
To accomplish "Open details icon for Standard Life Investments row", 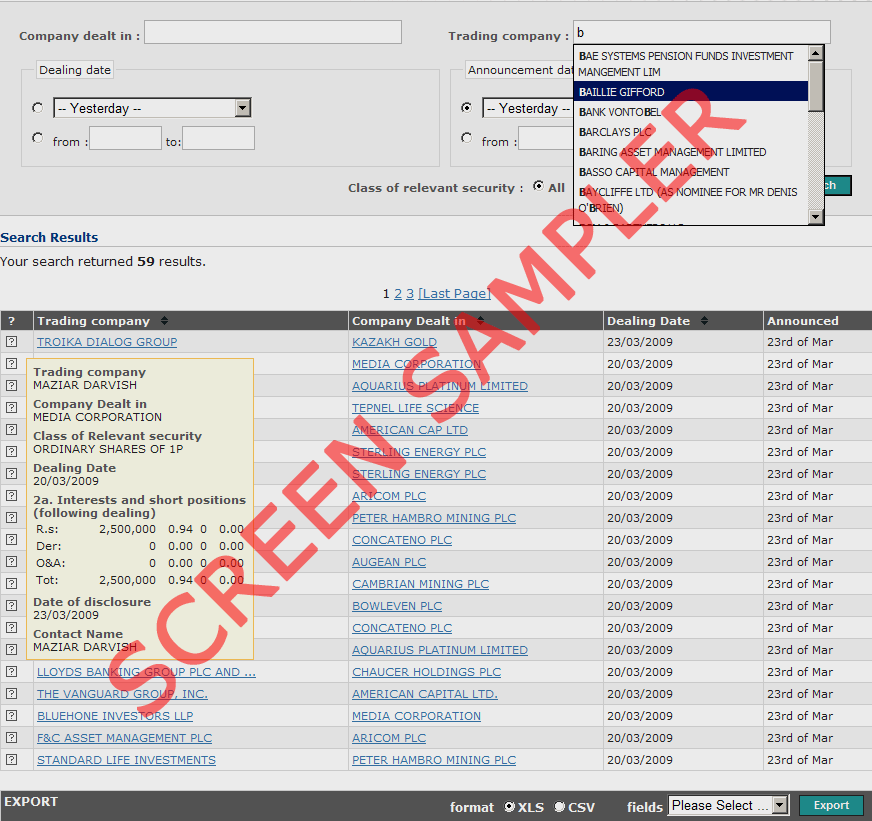I will tap(12, 759).
